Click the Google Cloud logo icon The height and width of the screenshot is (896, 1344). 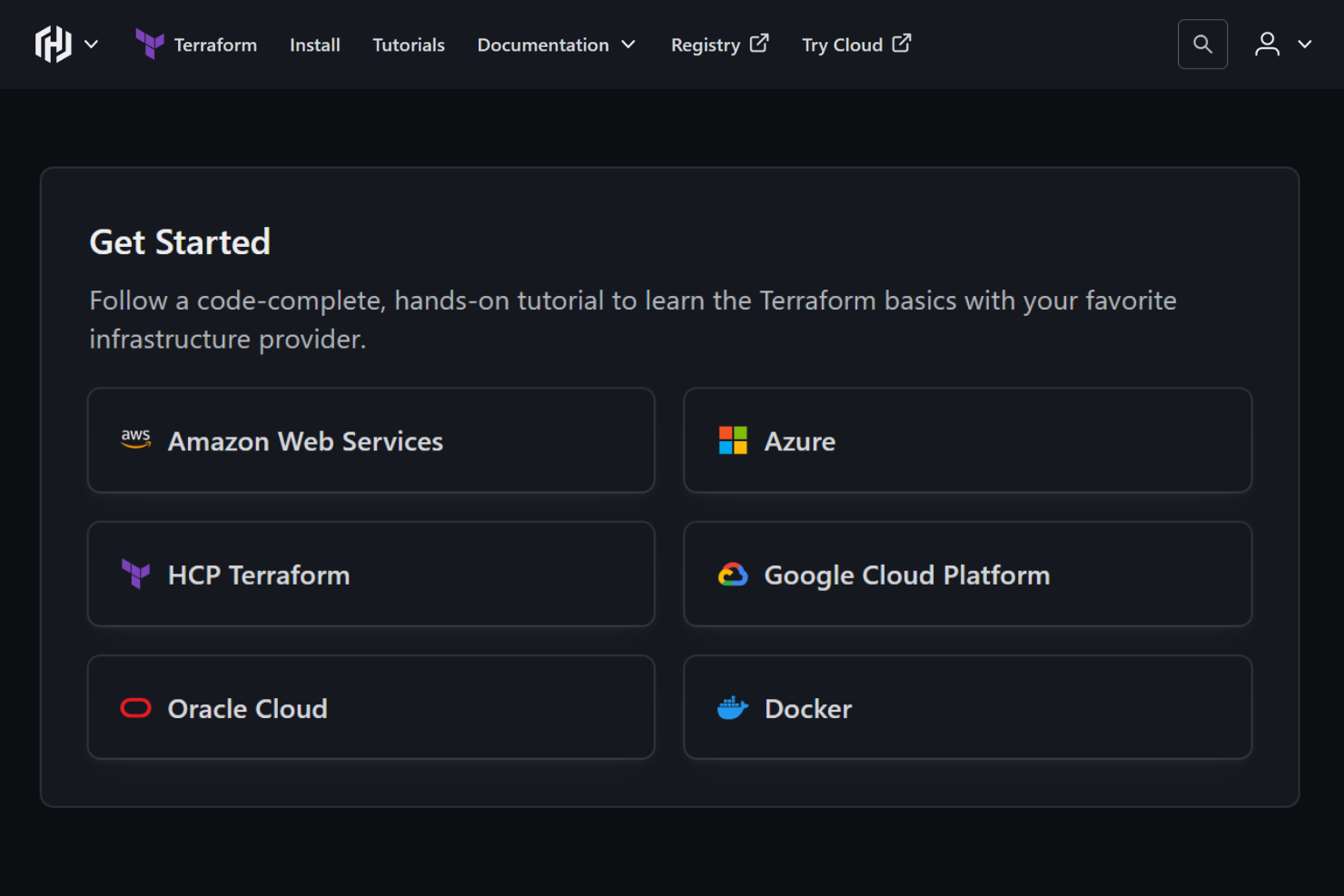tap(733, 574)
